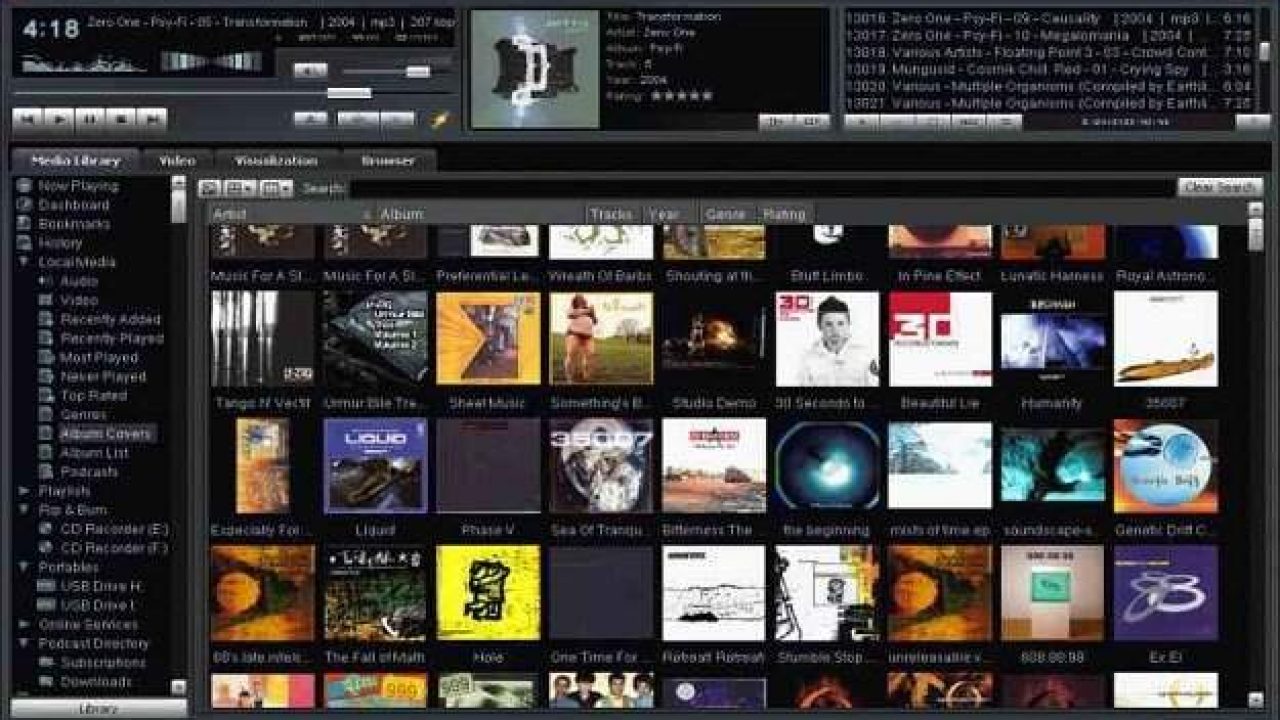1280x720 pixels.
Task: Stop playback
Action: pos(120,119)
